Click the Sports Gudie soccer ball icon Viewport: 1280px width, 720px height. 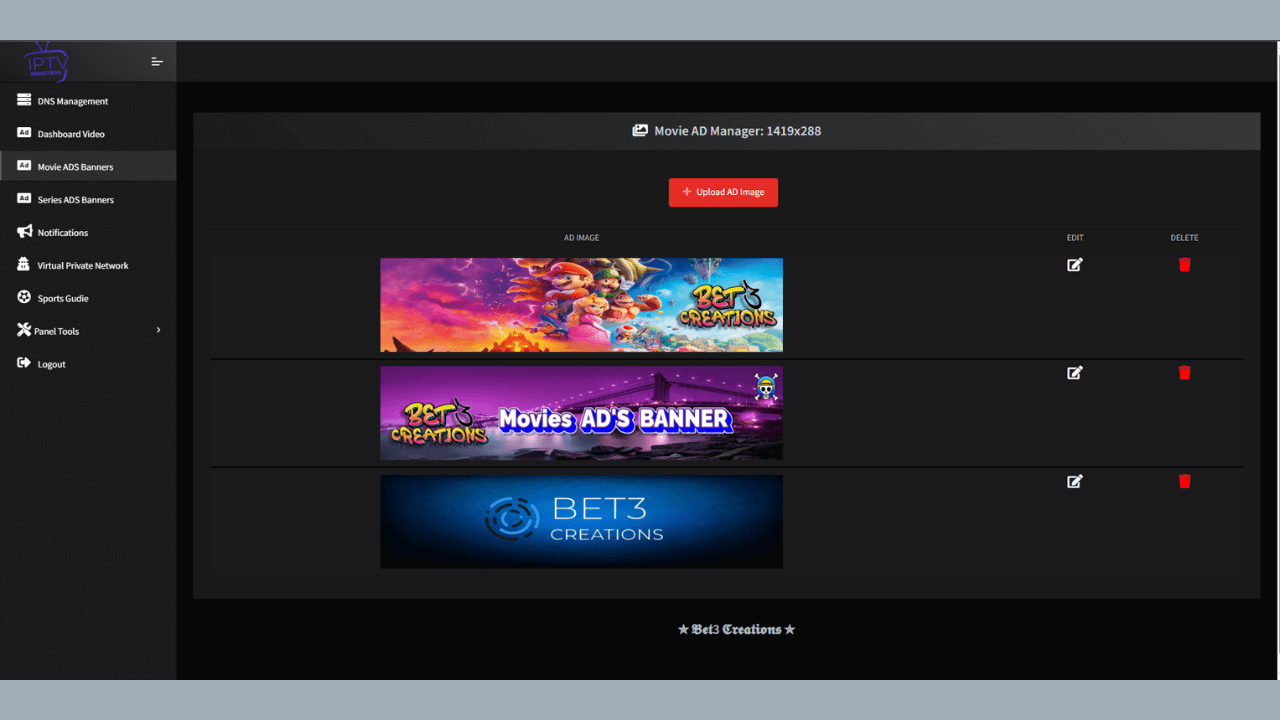pos(24,297)
